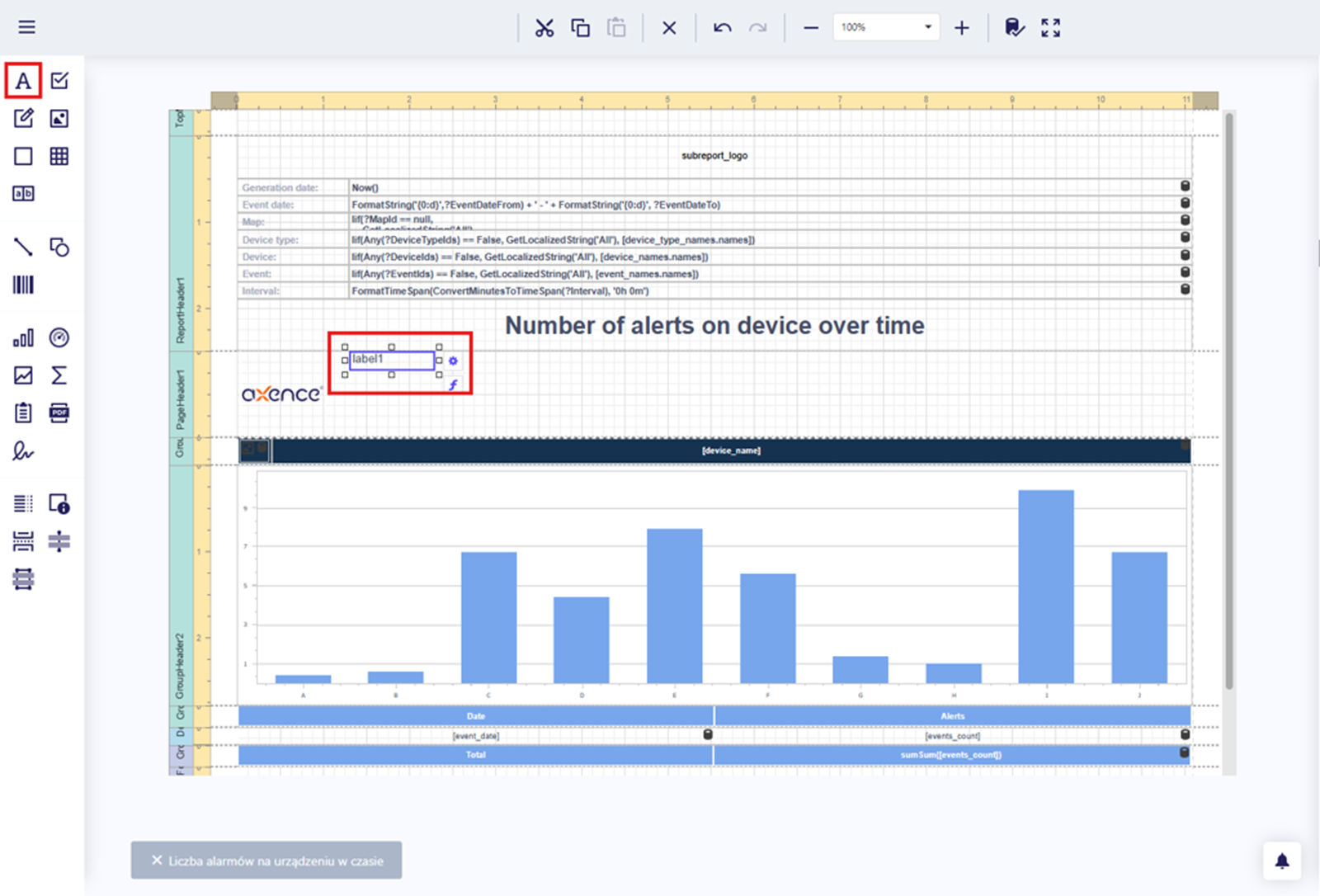
Task: Open the hamburger menu
Action: pos(27,27)
